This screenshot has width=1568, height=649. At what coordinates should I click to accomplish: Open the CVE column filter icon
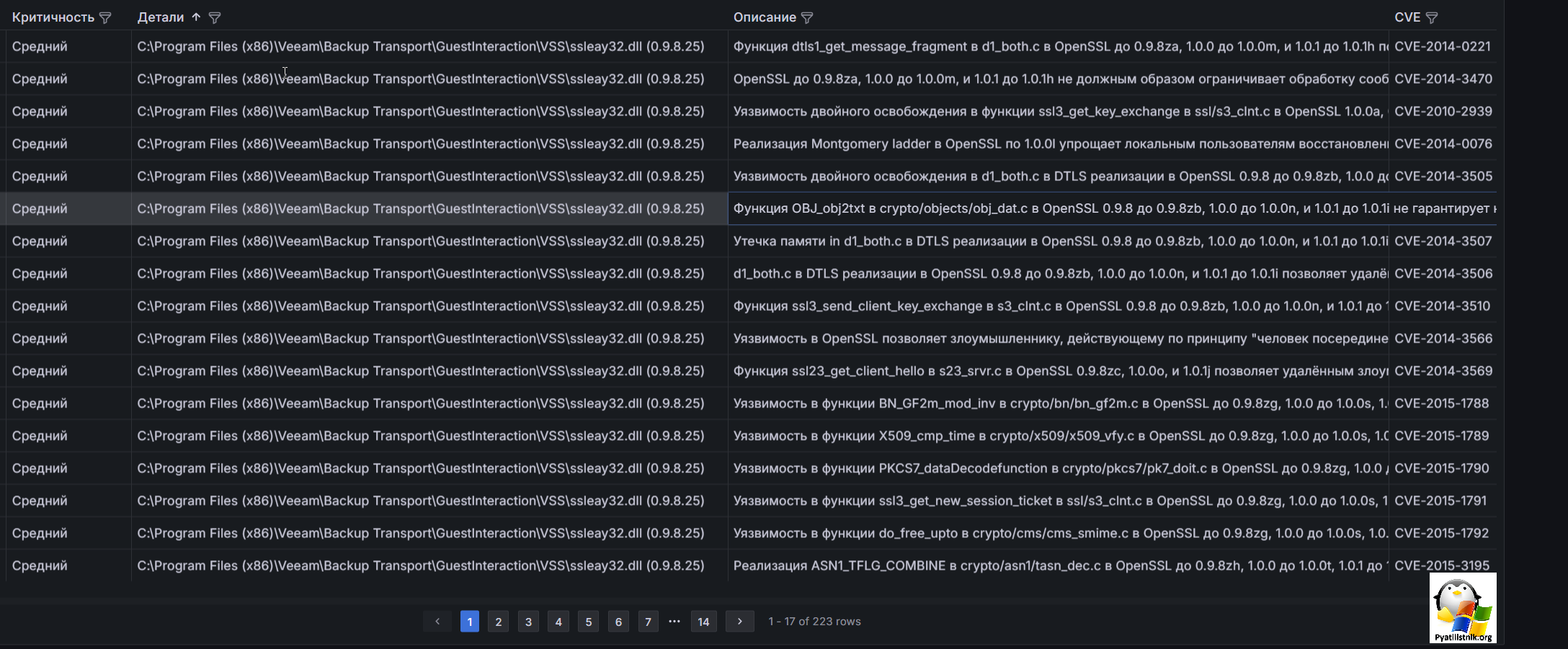(1432, 18)
